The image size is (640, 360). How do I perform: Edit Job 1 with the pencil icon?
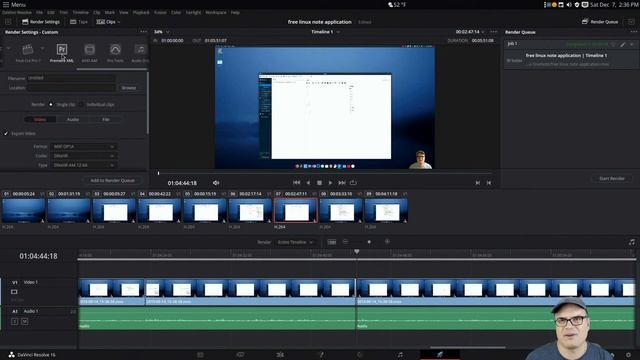(x=622, y=44)
